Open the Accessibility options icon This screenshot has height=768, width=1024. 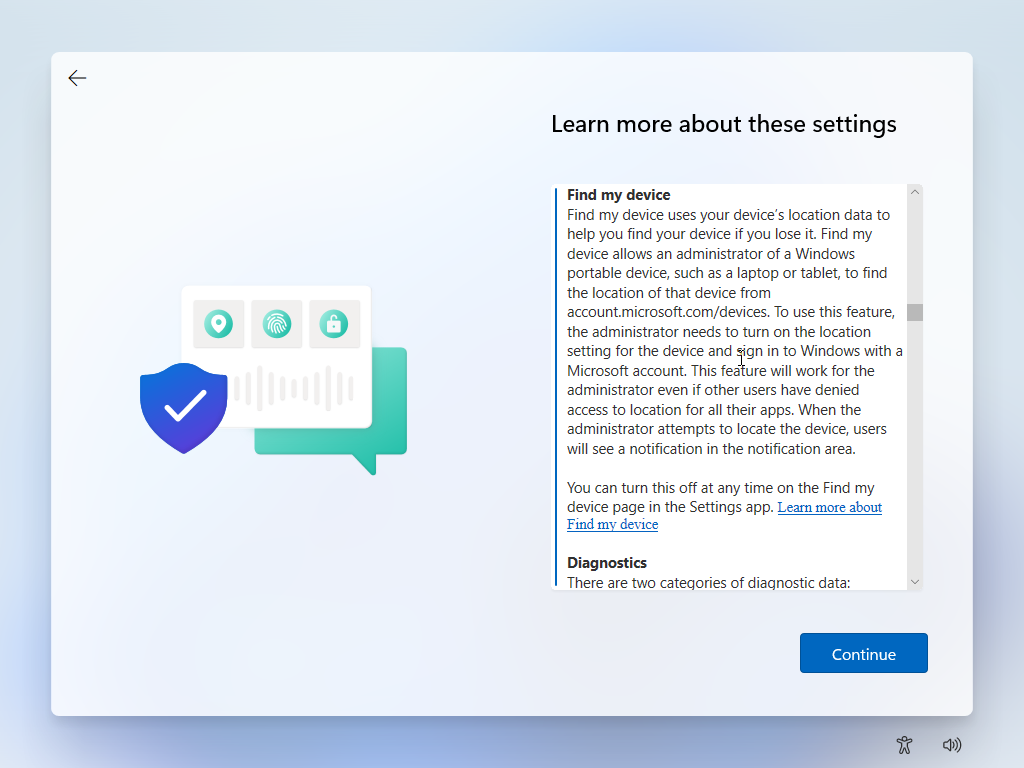tap(904, 744)
